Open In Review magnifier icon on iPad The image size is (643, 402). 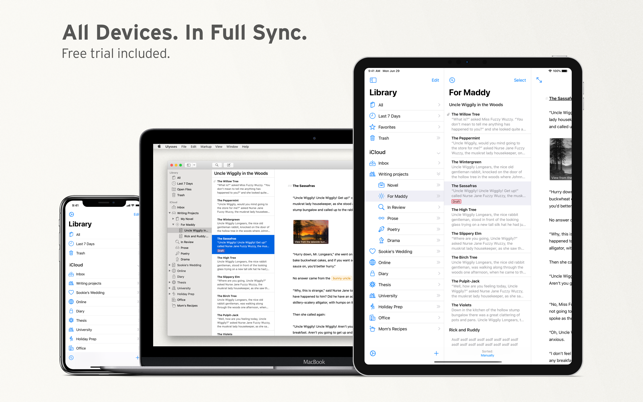(x=381, y=208)
